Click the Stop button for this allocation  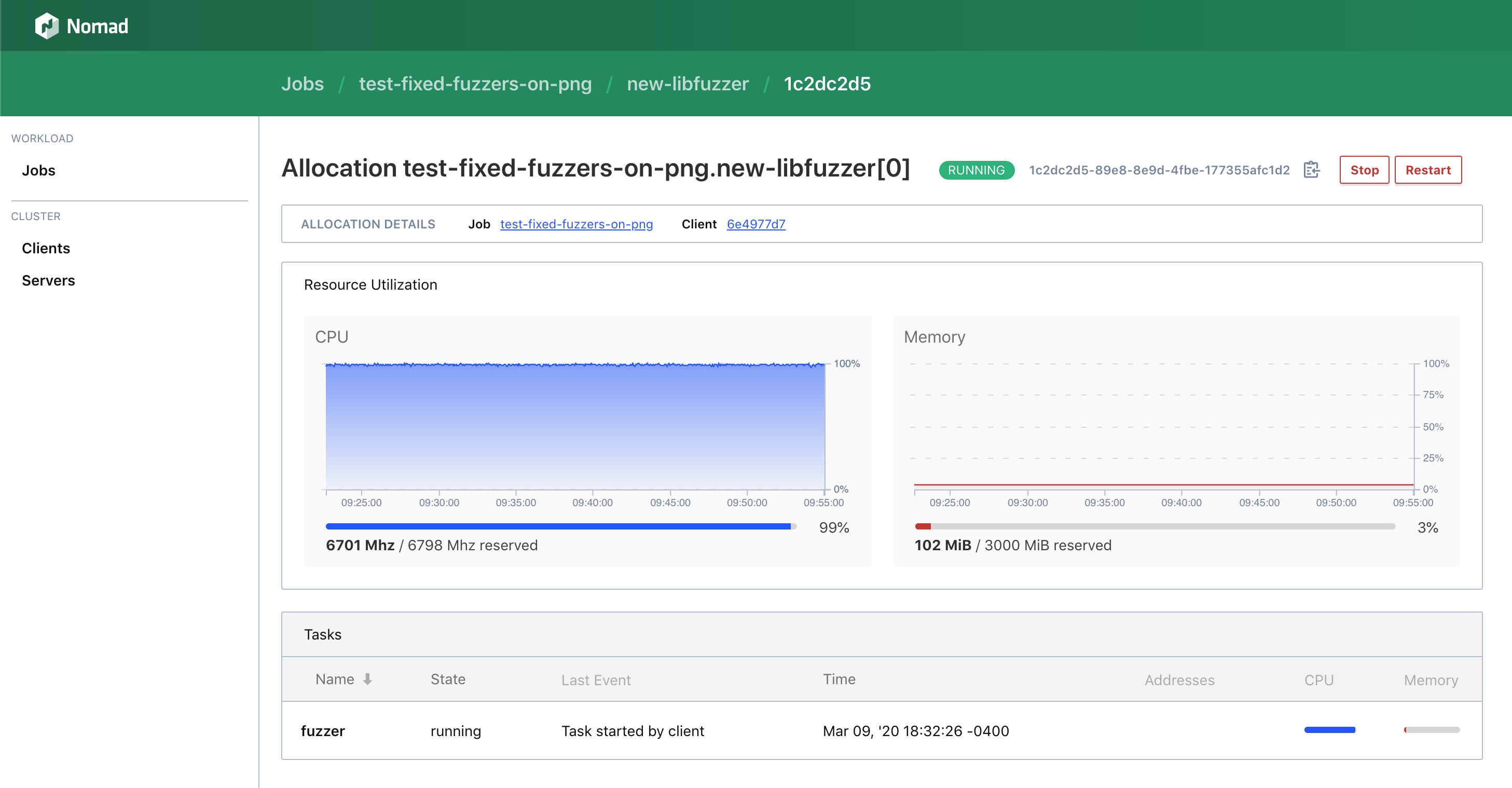point(1362,169)
